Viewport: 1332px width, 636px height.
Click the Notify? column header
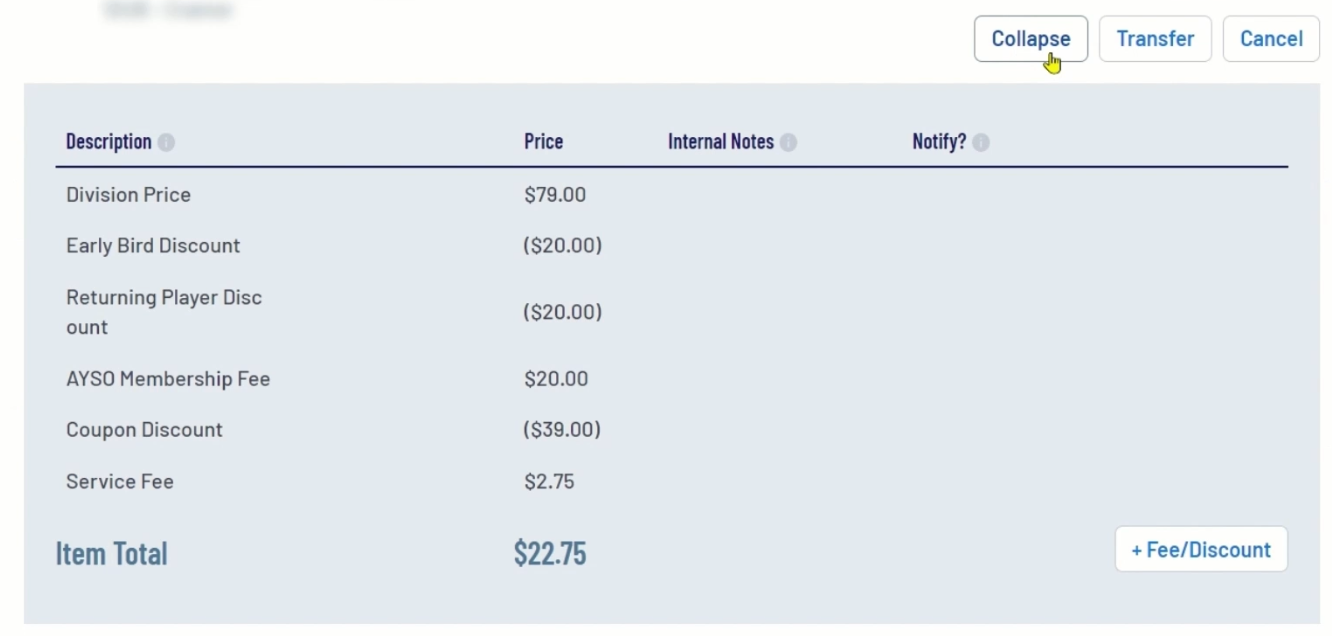(939, 142)
